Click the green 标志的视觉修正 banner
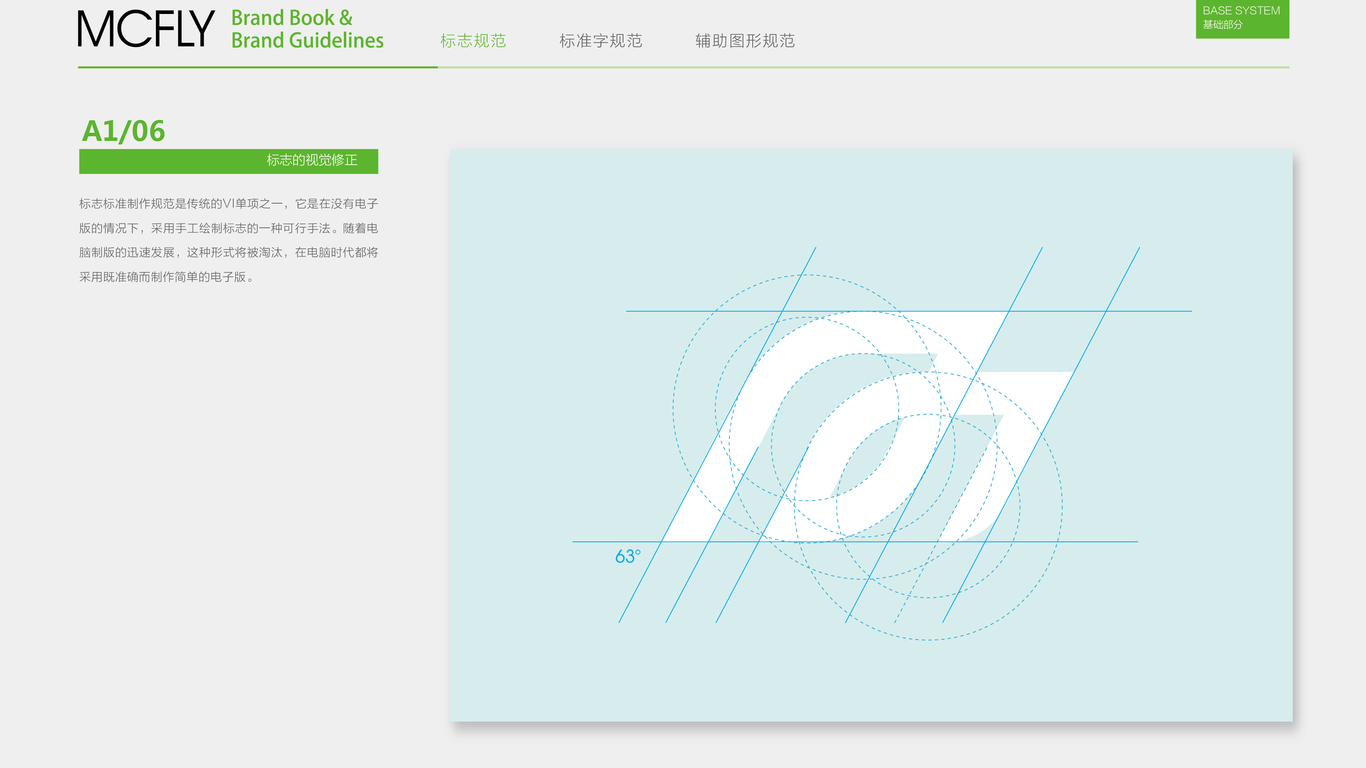Image resolution: width=1366 pixels, height=768 pixels. (x=228, y=161)
